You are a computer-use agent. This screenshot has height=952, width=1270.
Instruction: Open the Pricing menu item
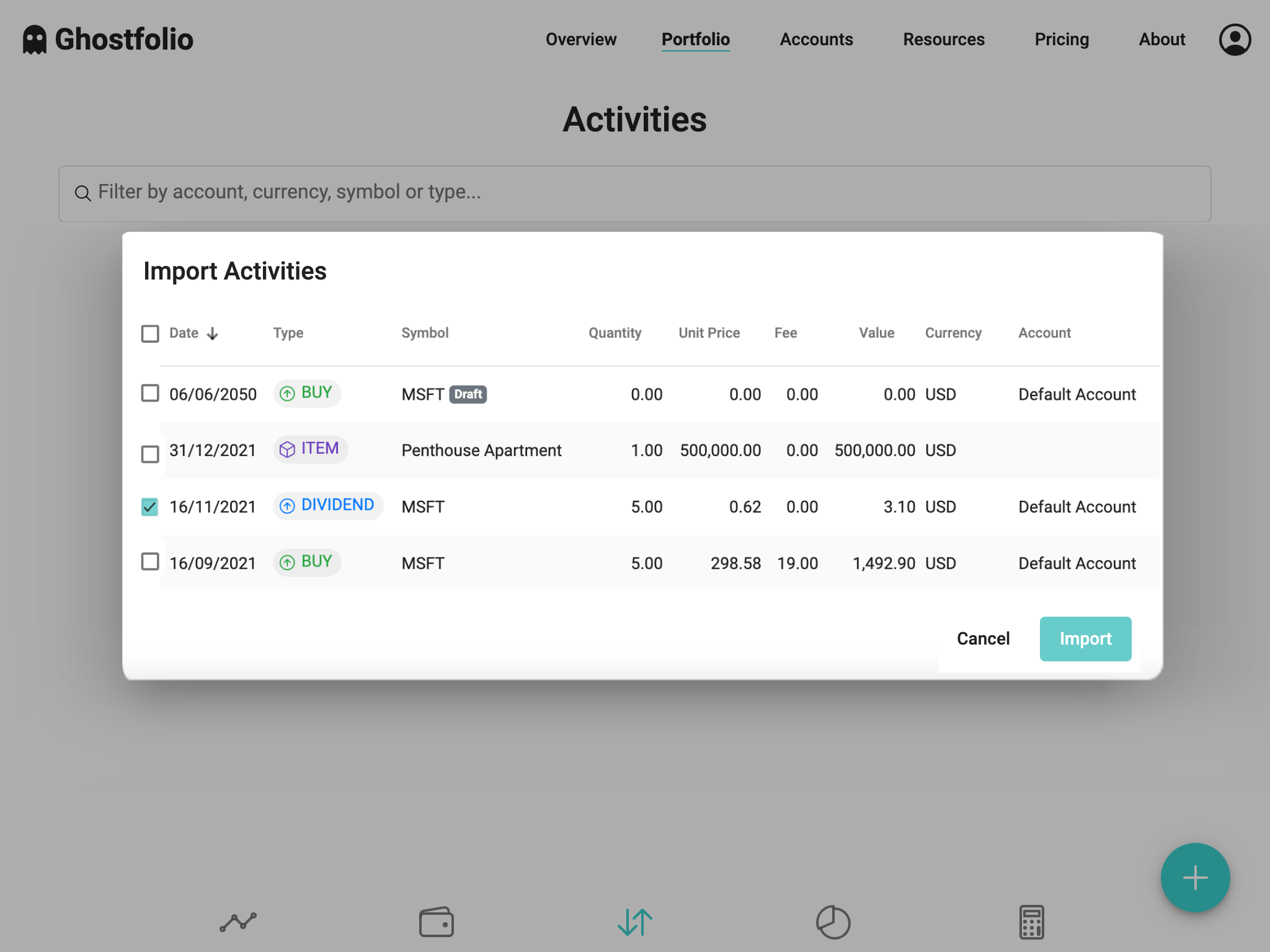1062,40
